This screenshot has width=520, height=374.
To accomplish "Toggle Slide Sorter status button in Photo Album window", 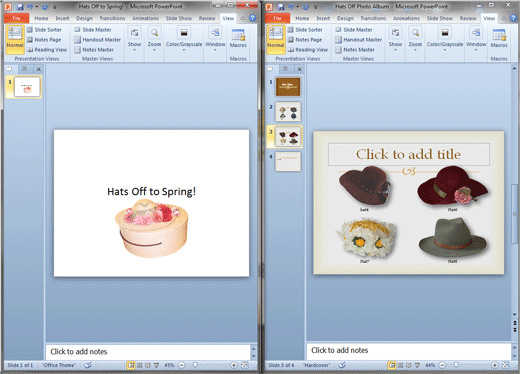I will pyautogui.click(x=401, y=365).
